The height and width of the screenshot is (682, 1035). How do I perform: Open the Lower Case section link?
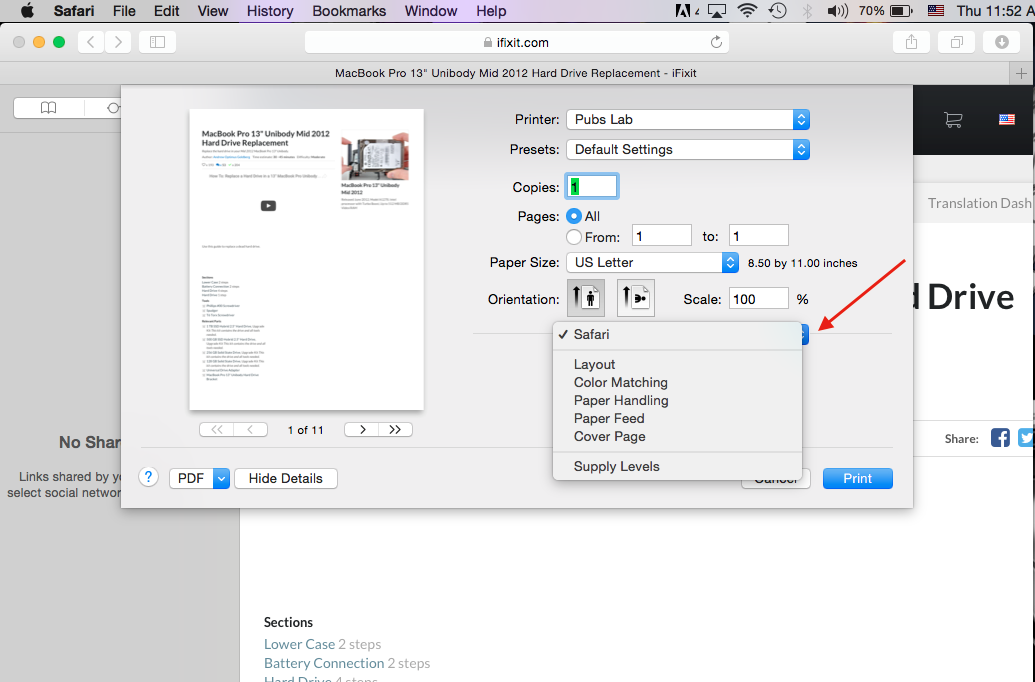click(299, 644)
